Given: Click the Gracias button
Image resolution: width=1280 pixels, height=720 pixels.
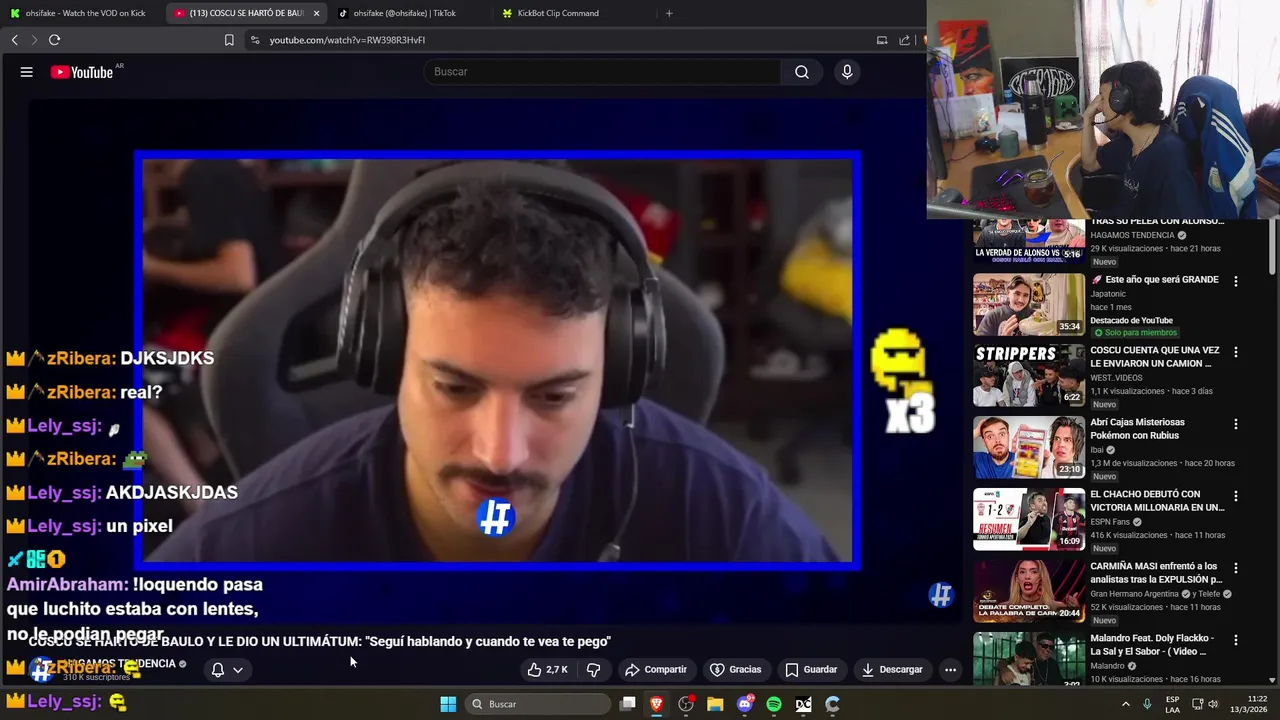Looking at the screenshot, I should 736,669.
